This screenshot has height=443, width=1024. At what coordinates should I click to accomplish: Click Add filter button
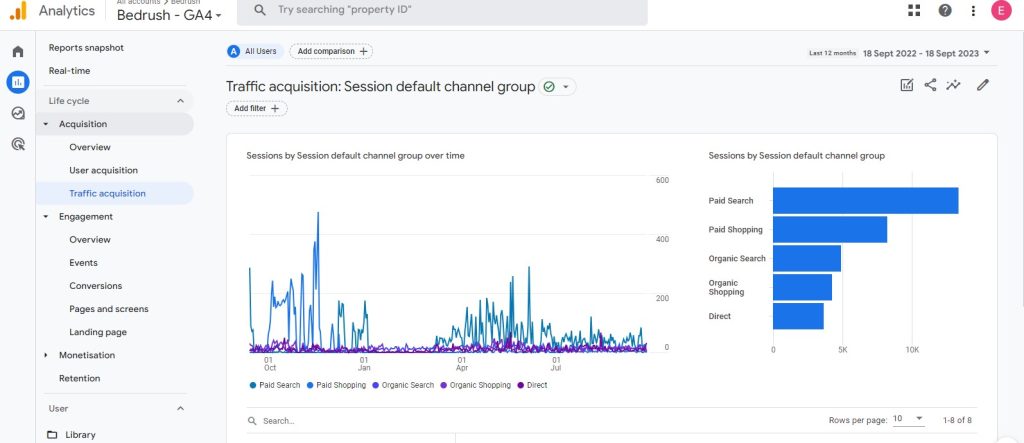pyautogui.click(x=257, y=108)
